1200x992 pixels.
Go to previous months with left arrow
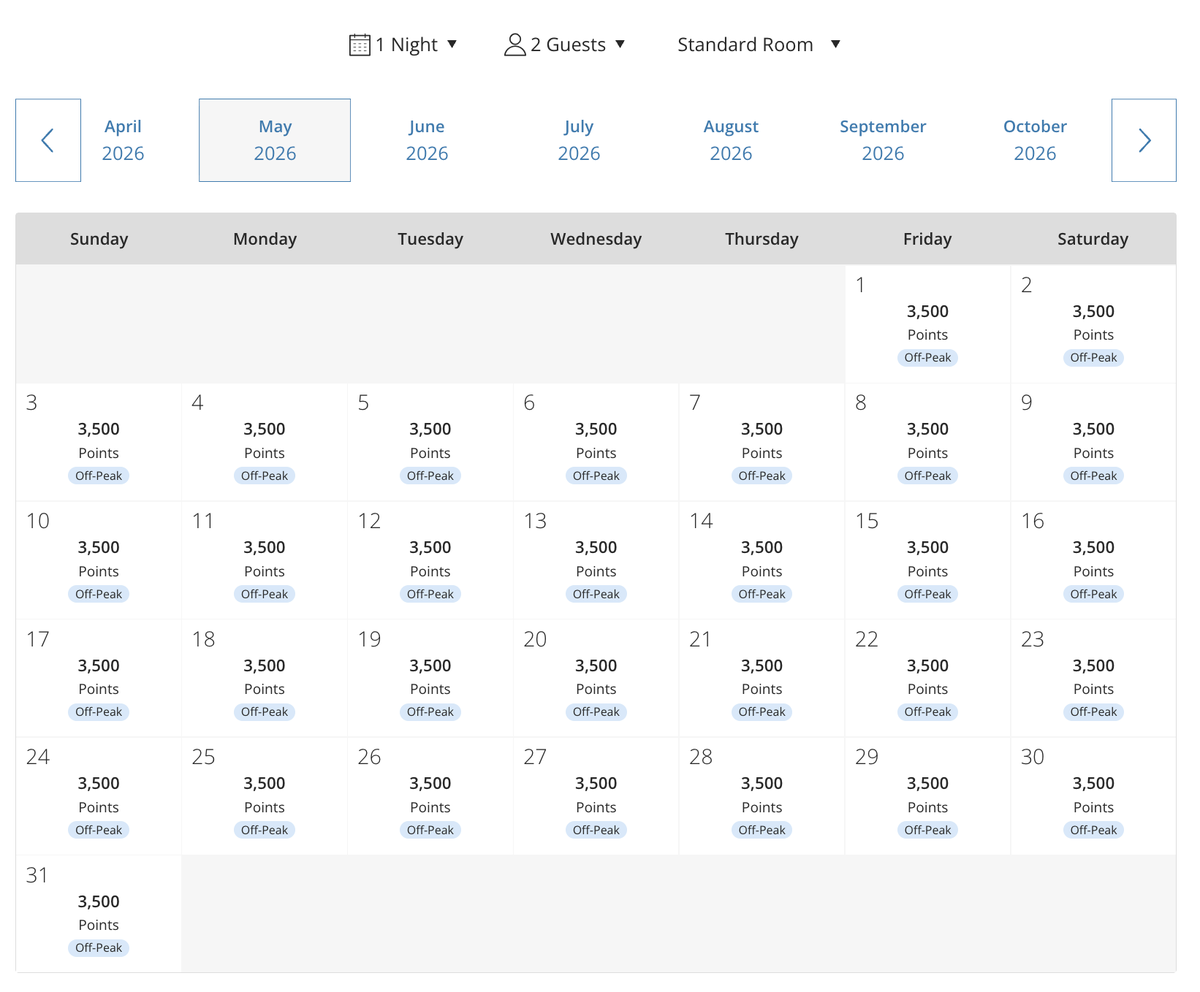(48, 140)
